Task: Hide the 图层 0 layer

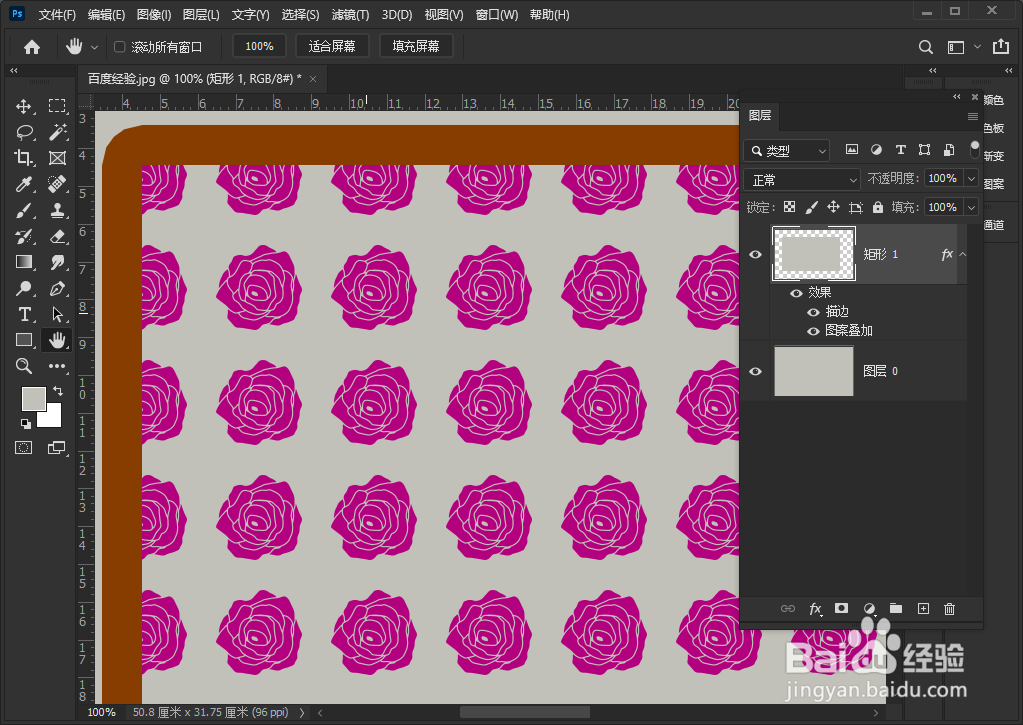Action: pyautogui.click(x=756, y=371)
